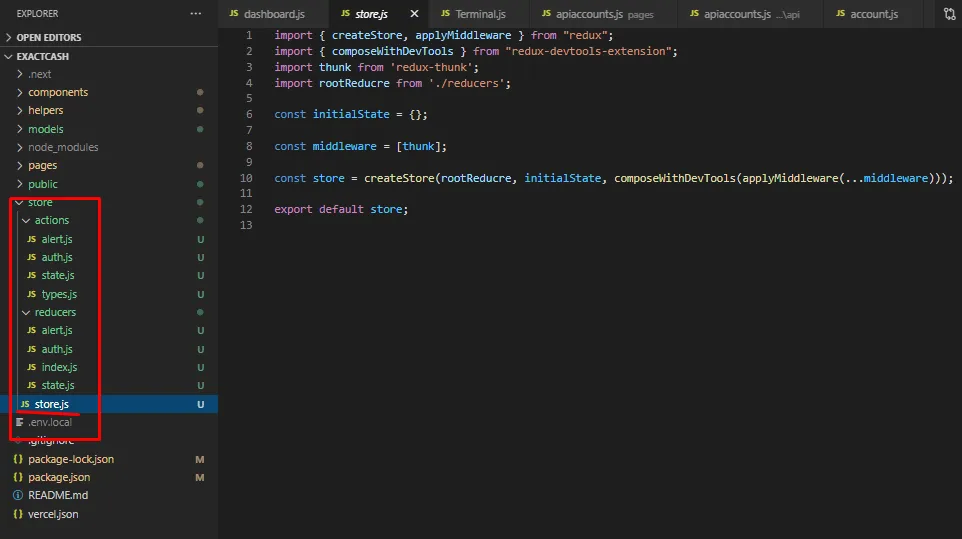Open the .env.local file
The width and height of the screenshot is (962, 539).
click(x=109, y=422)
